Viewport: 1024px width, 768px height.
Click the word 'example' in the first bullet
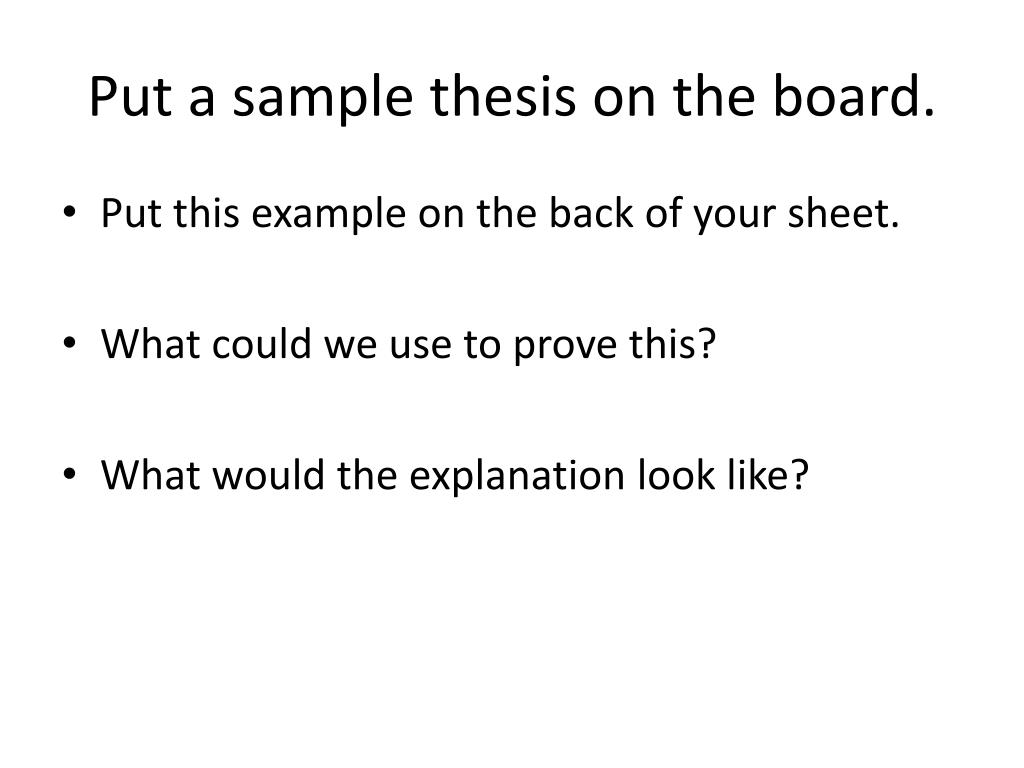[328, 216]
